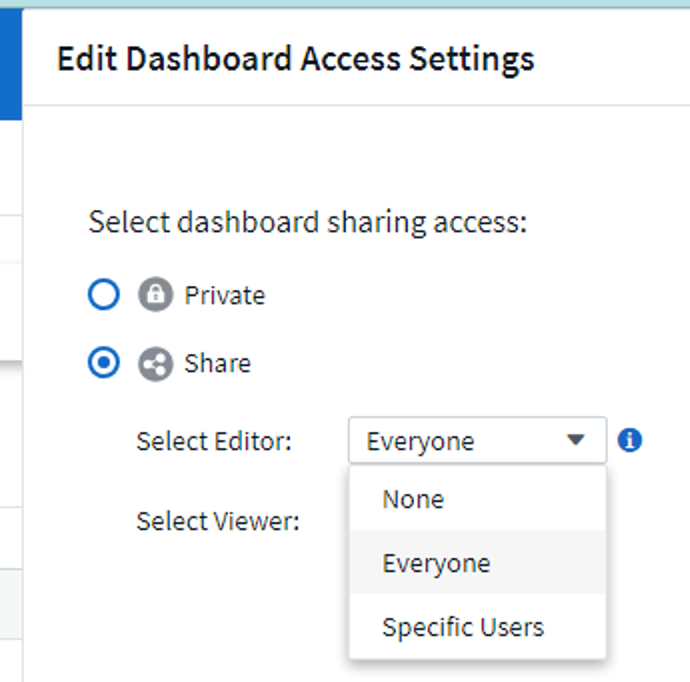
Task: Select the Private radio button
Action: (x=104, y=295)
